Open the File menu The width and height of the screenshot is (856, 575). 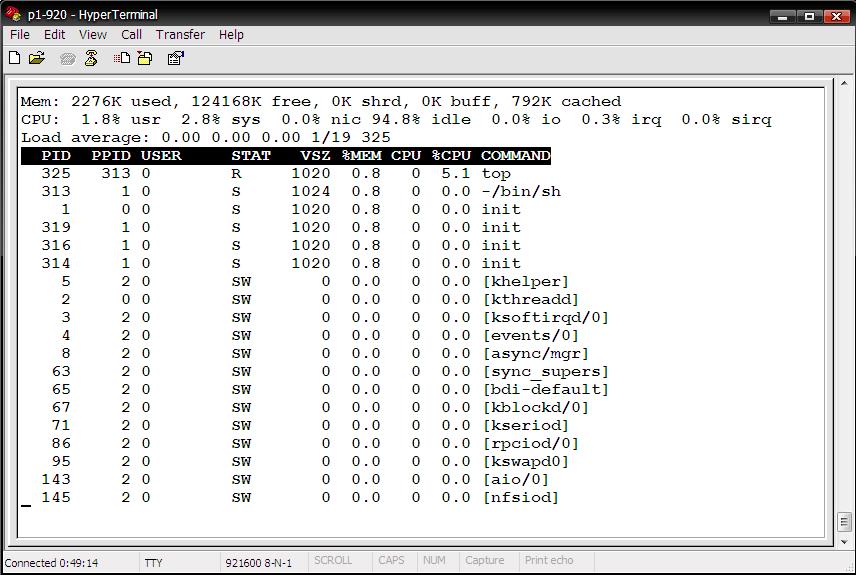pyautogui.click(x=20, y=34)
